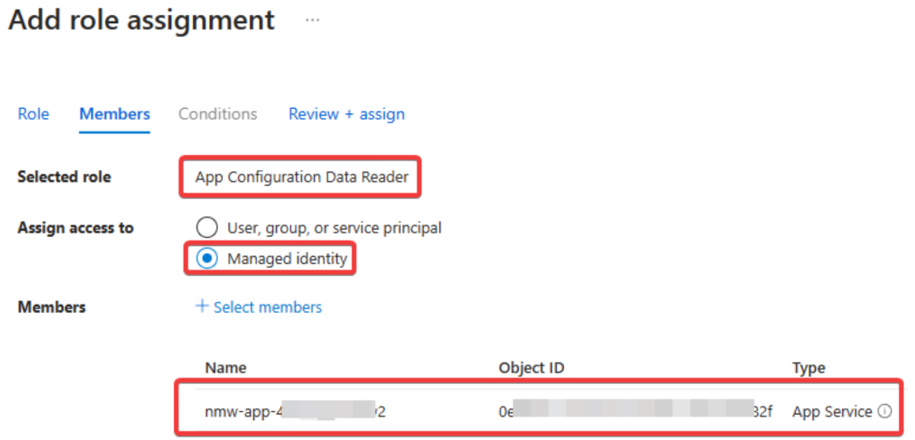Click the App Service type cell

832,411
